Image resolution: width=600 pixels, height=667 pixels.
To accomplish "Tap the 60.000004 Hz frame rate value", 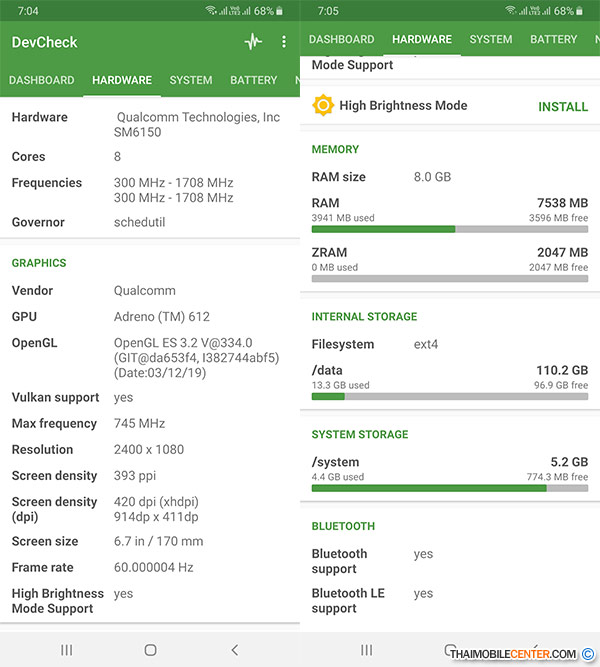I will (x=154, y=567).
